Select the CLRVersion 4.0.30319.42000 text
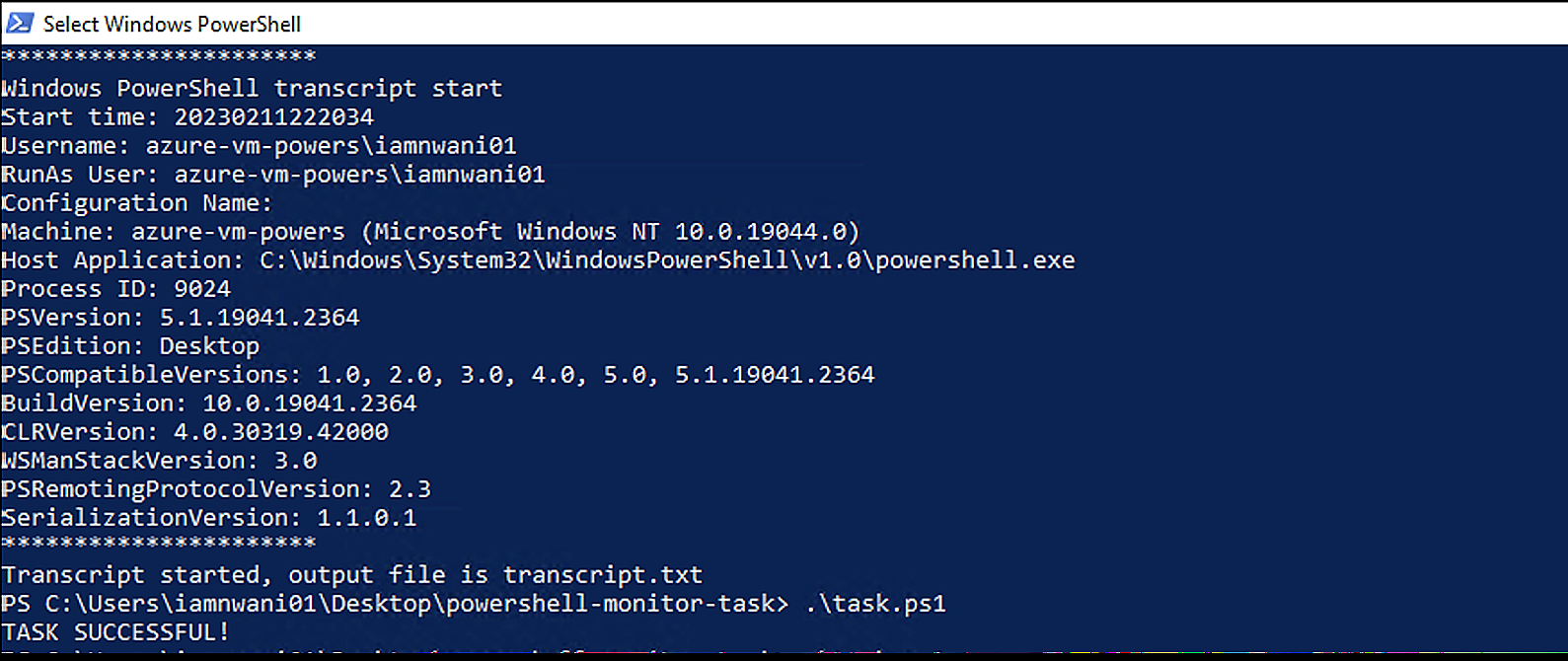 (192, 431)
